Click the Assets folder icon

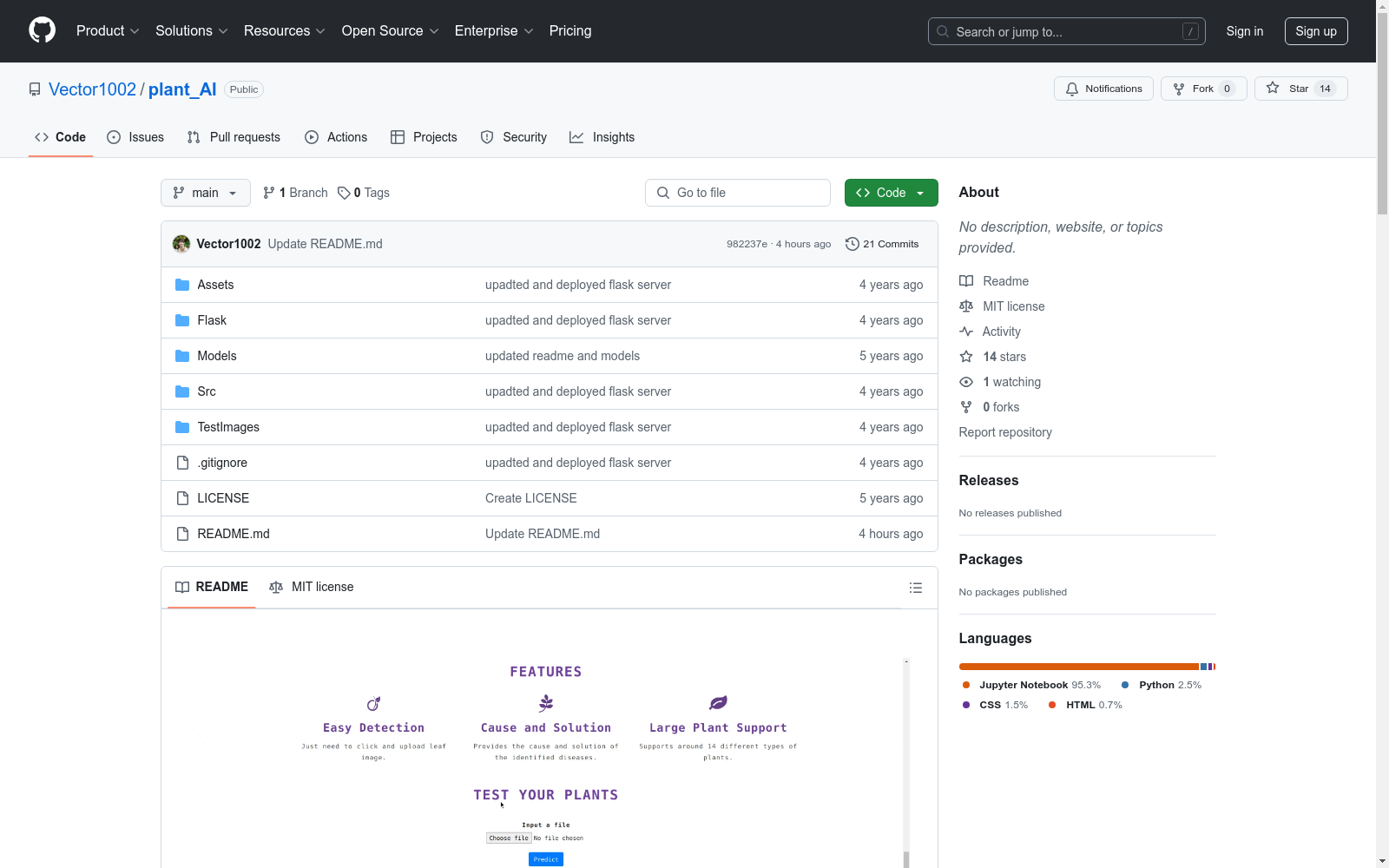(182, 285)
